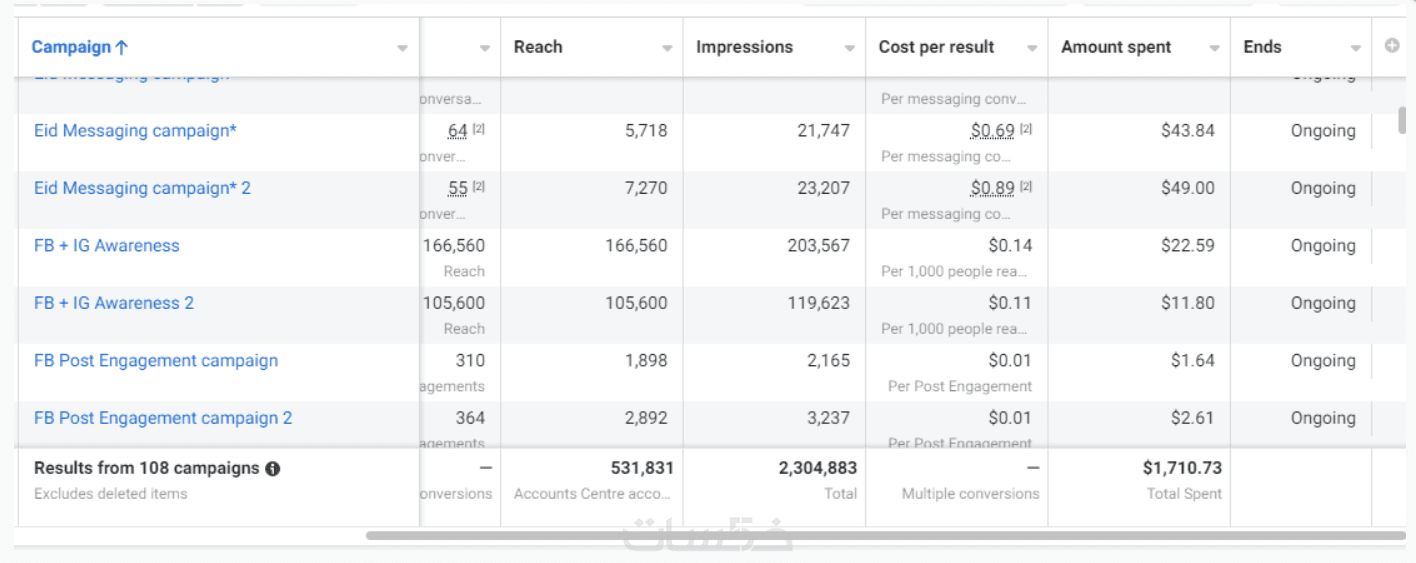Open the Reach column dropdown menu
The width and height of the screenshot is (1416, 563).
(667, 48)
